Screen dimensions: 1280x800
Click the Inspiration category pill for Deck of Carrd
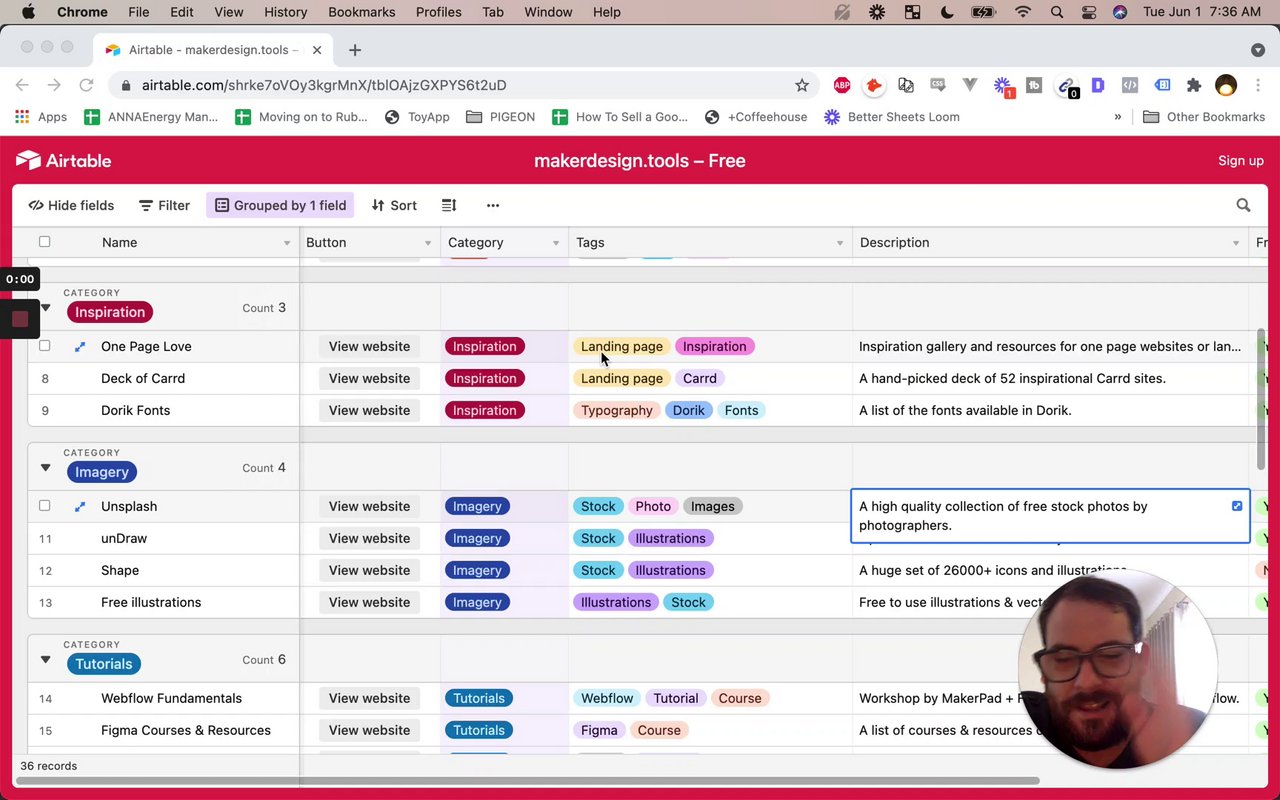(484, 378)
